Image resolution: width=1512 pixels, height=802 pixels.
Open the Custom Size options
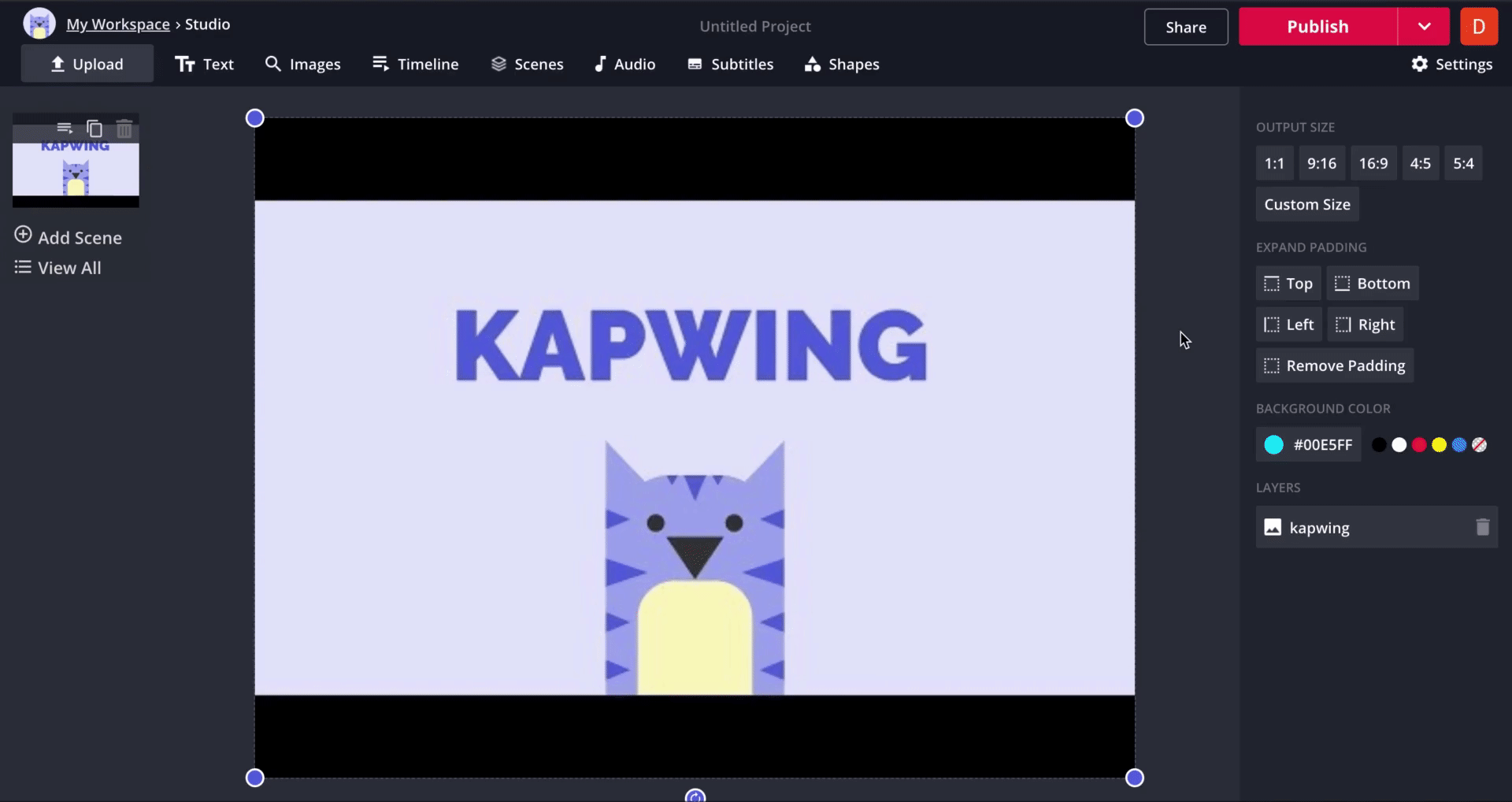click(x=1306, y=205)
